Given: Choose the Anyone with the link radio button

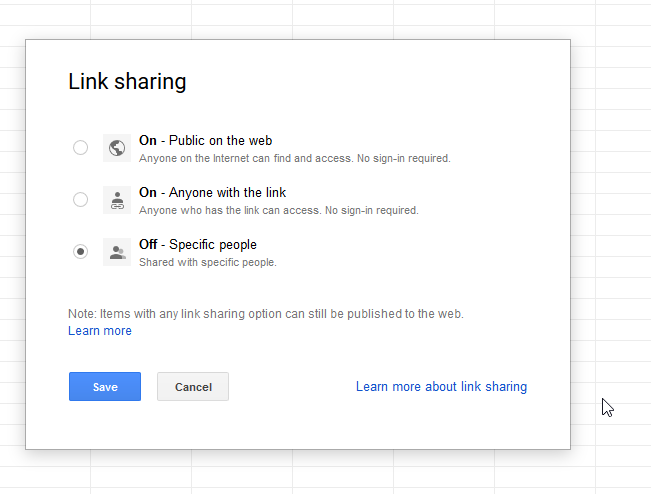Looking at the screenshot, I should tap(80, 200).
